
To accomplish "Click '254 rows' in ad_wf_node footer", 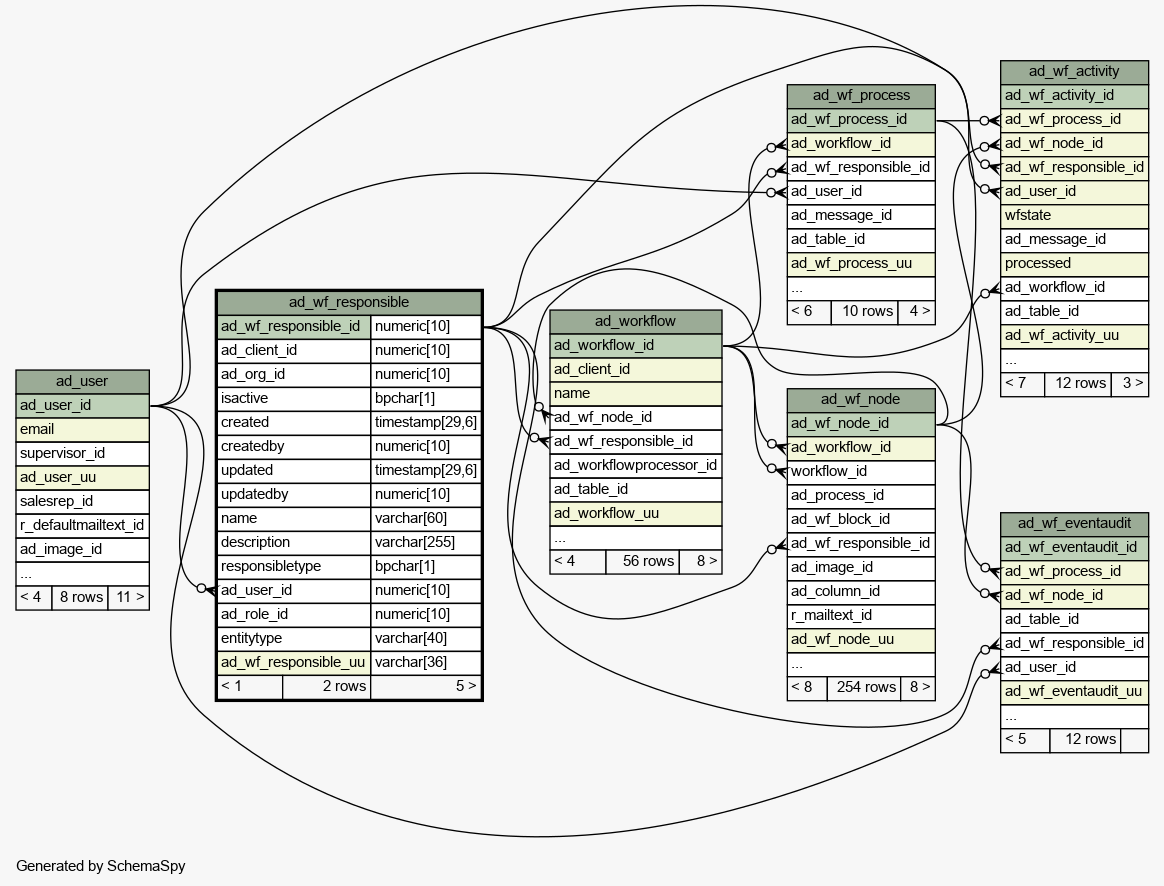I will point(864,688).
